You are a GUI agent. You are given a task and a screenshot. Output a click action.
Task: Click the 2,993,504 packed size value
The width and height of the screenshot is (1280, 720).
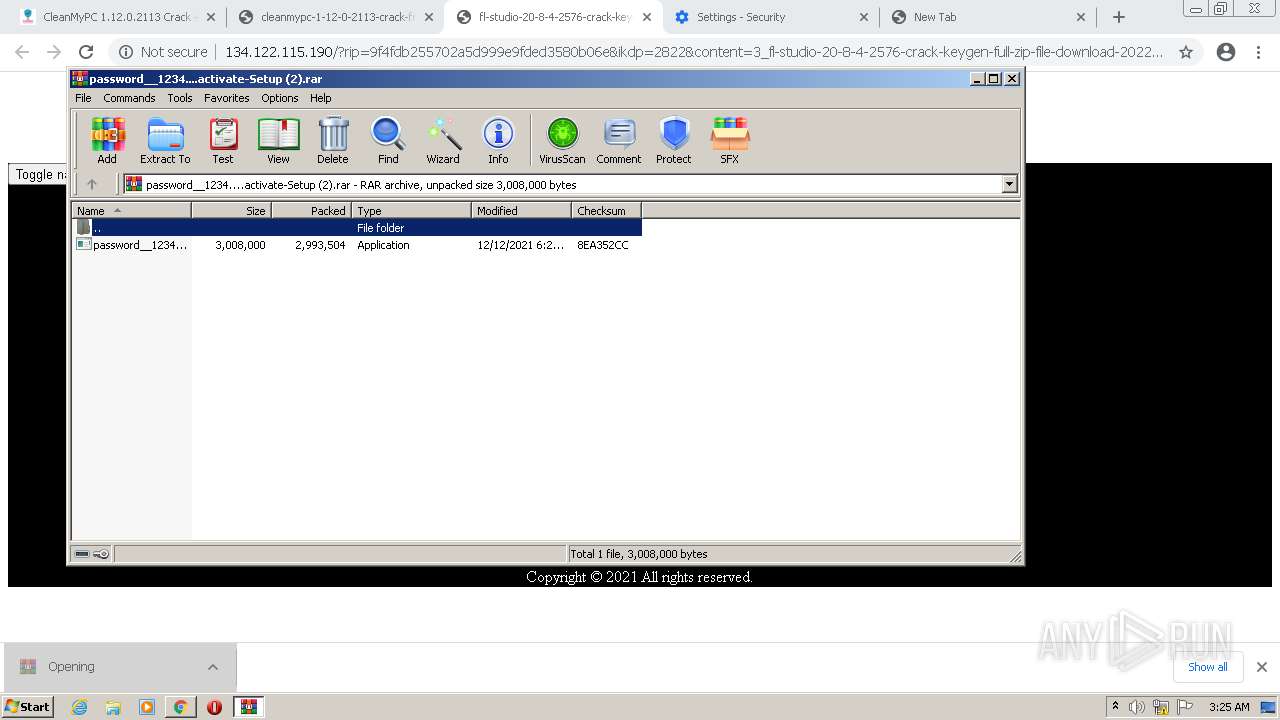coord(320,245)
